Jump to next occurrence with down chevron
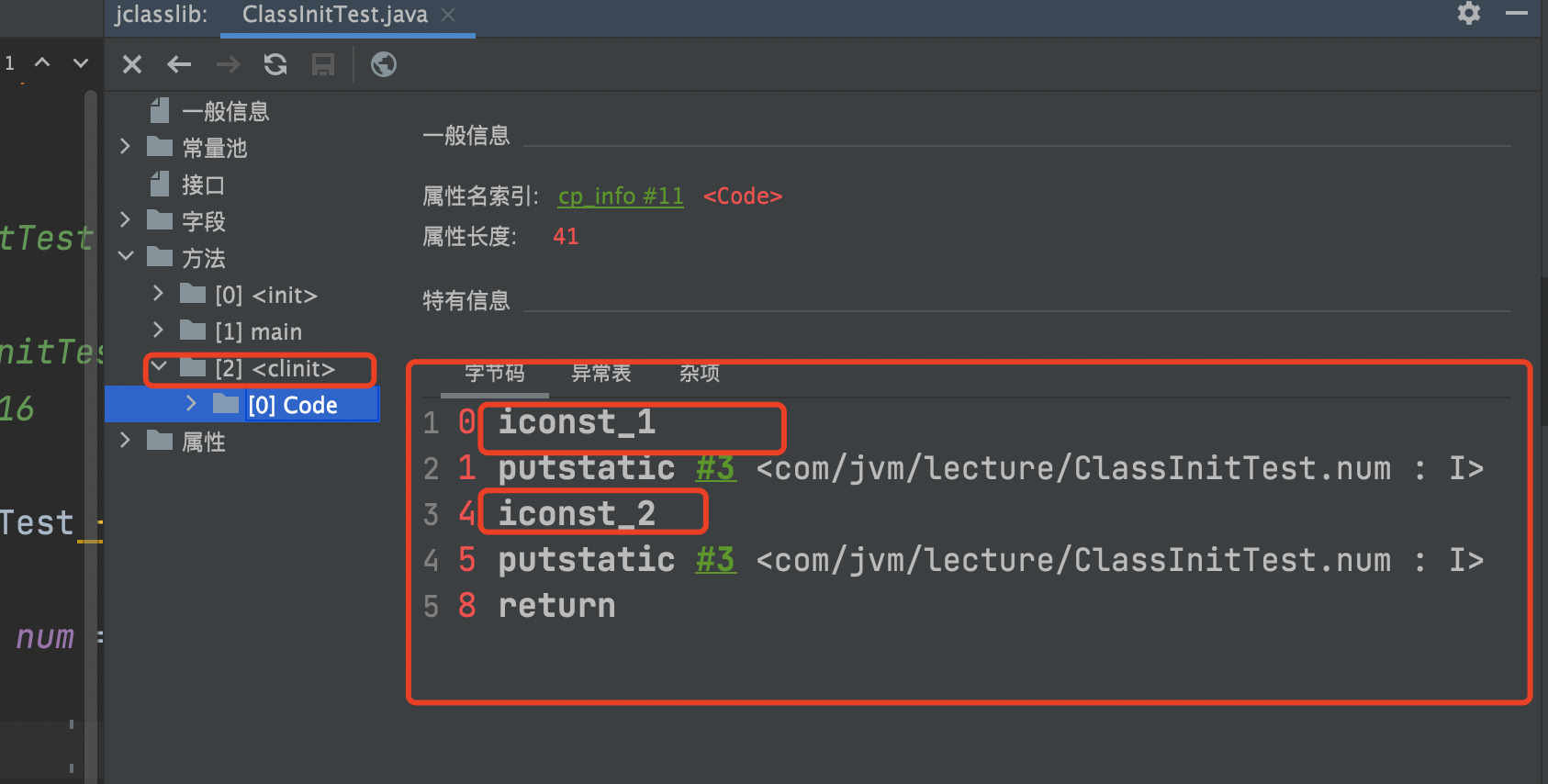This screenshot has width=1548, height=784. tap(81, 62)
